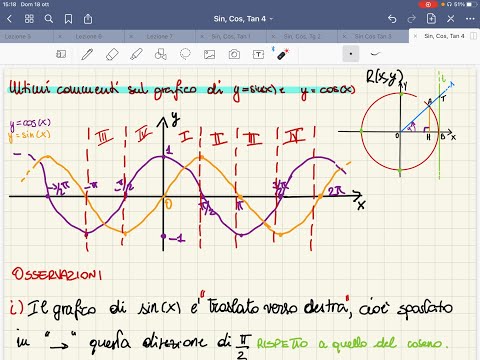
Task: Close the Lezione 6 tab
Action: 60,36
